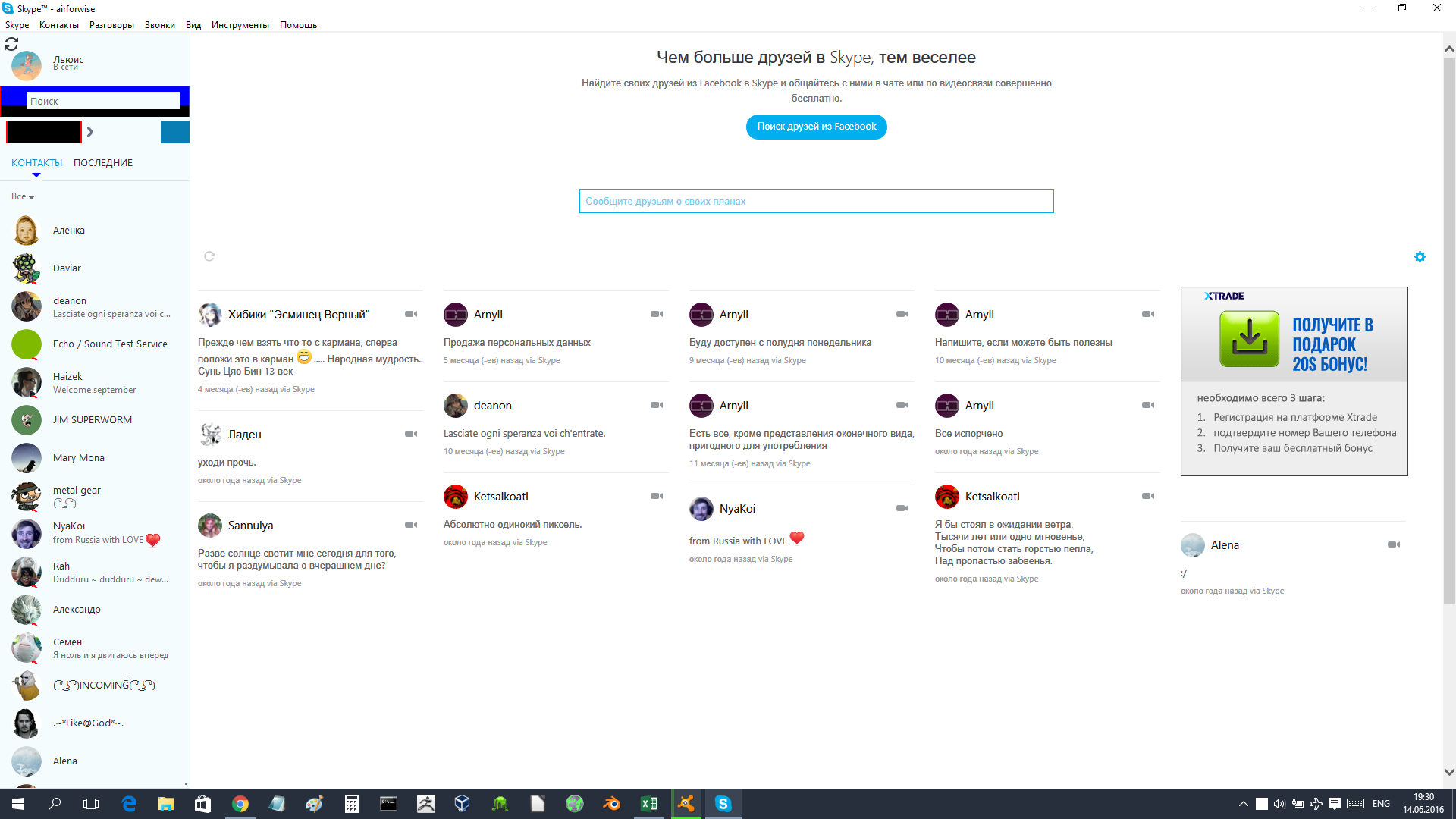
Task: Open Excel from the taskbar
Action: click(x=649, y=804)
